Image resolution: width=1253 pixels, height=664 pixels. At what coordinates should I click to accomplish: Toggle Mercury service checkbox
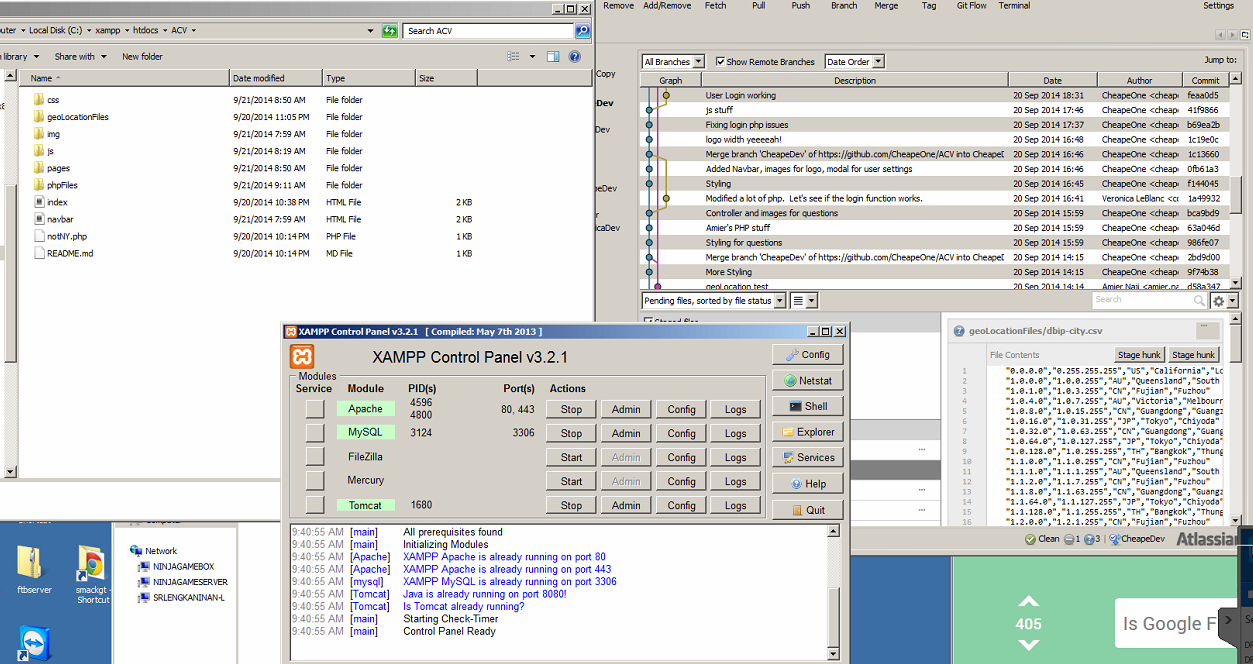click(x=315, y=481)
